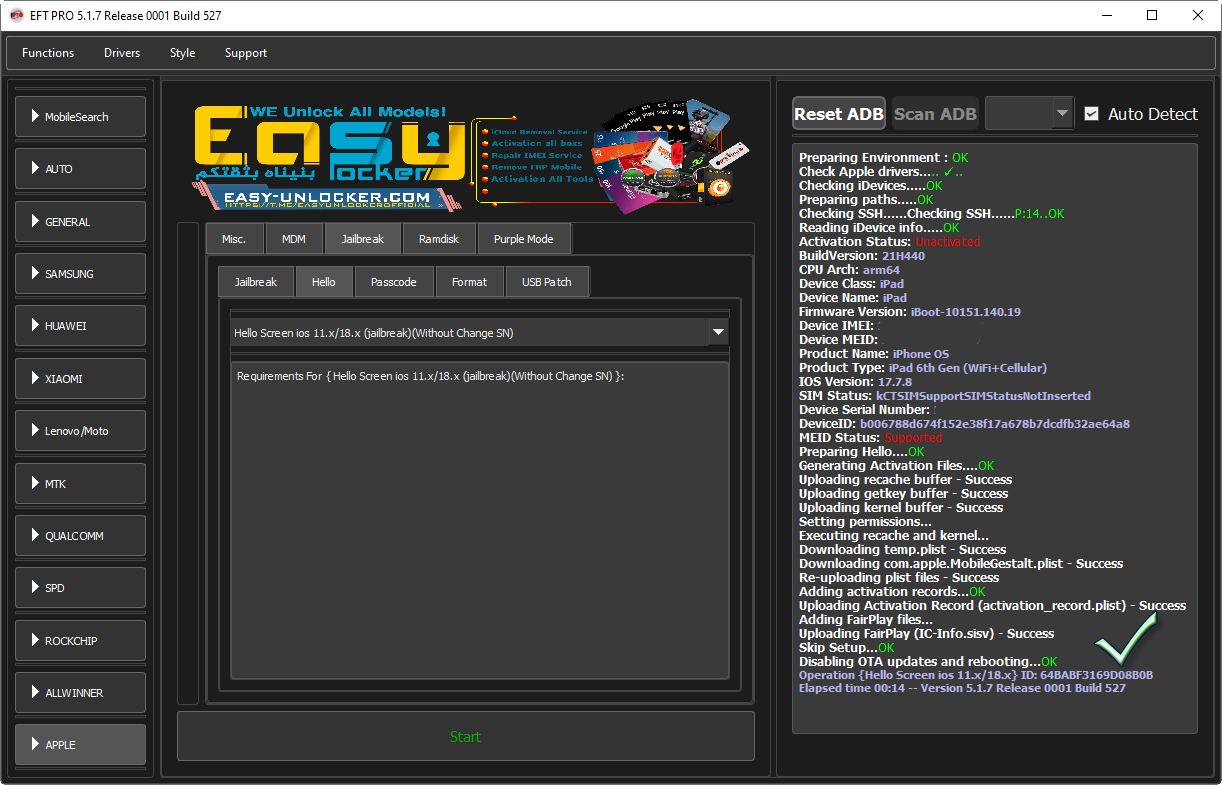
Task: Click the EFT PRO app icon
Action: [x=16, y=16]
